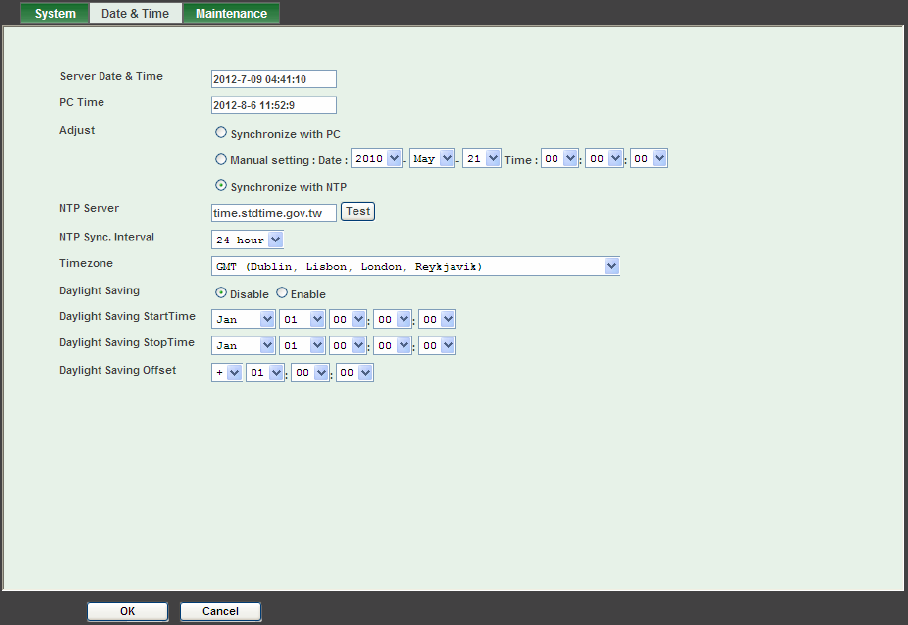Set Daylight Saving to Disable
This screenshot has width=908, height=625.
tap(221, 293)
